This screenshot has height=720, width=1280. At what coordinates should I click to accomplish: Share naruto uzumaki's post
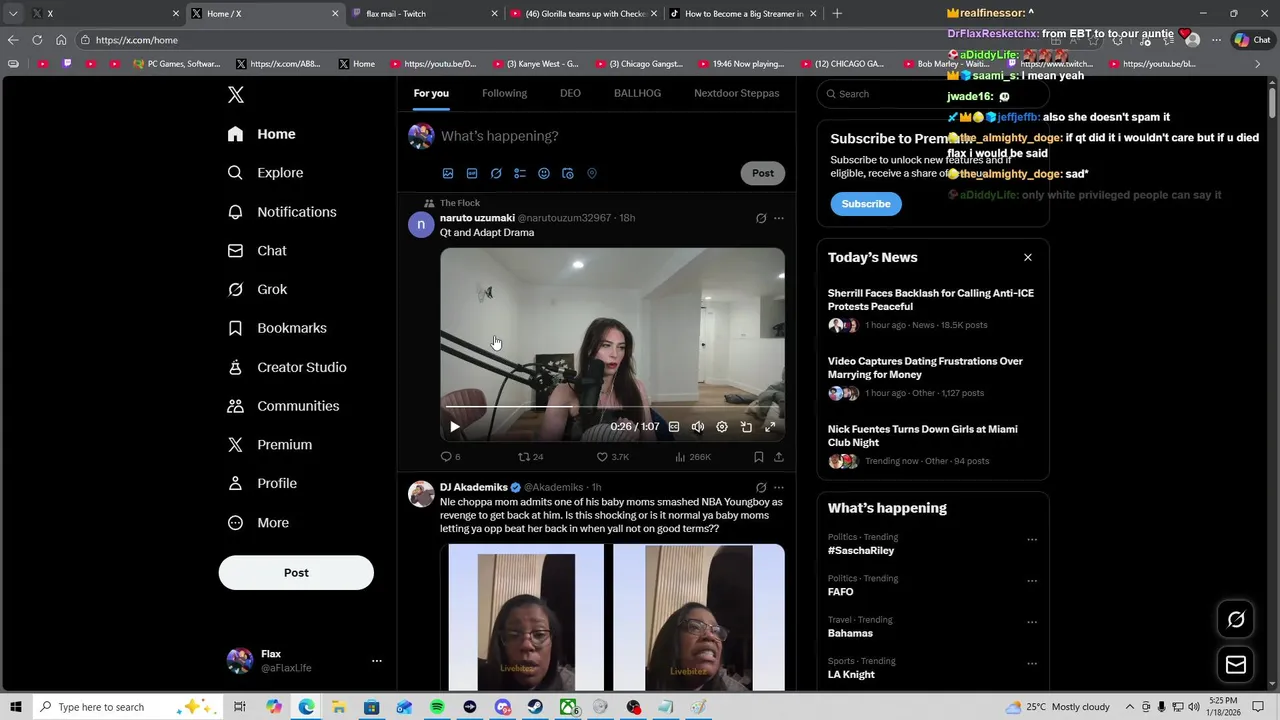tap(779, 457)
